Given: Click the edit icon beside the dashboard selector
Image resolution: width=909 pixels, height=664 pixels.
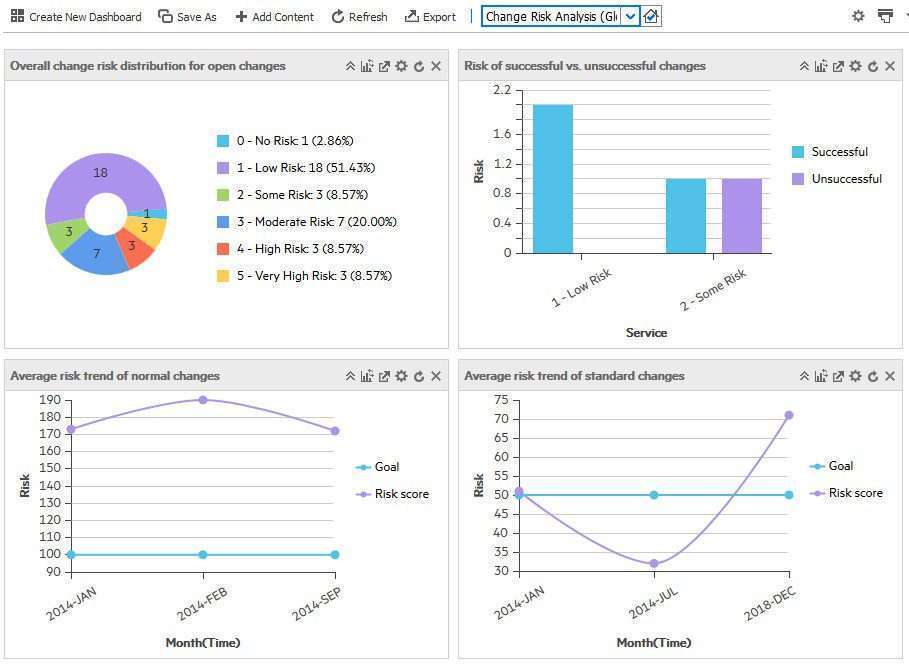Looking at the screenshot, I should point(651,17).
